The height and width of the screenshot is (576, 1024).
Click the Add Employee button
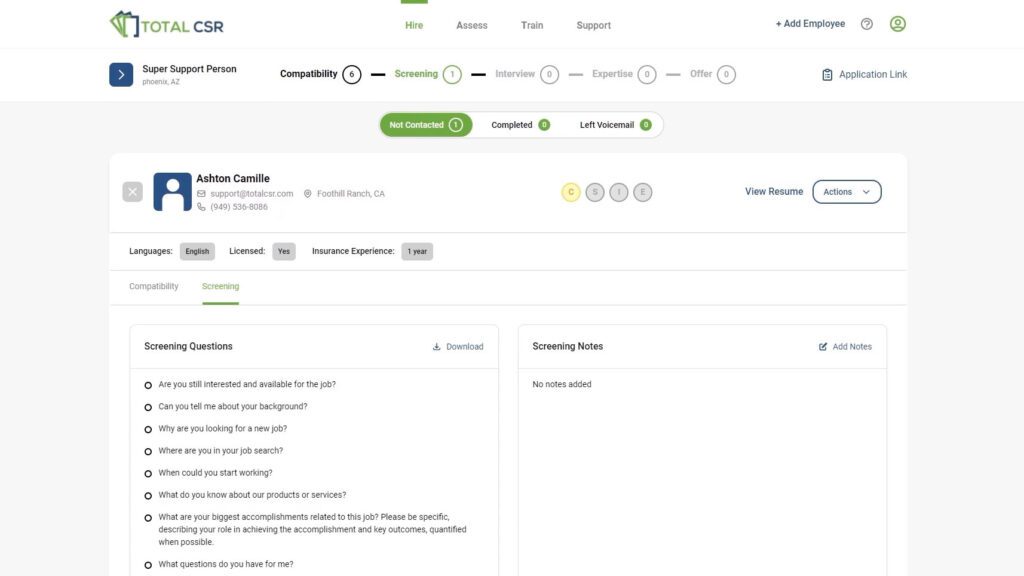(808, 23)
